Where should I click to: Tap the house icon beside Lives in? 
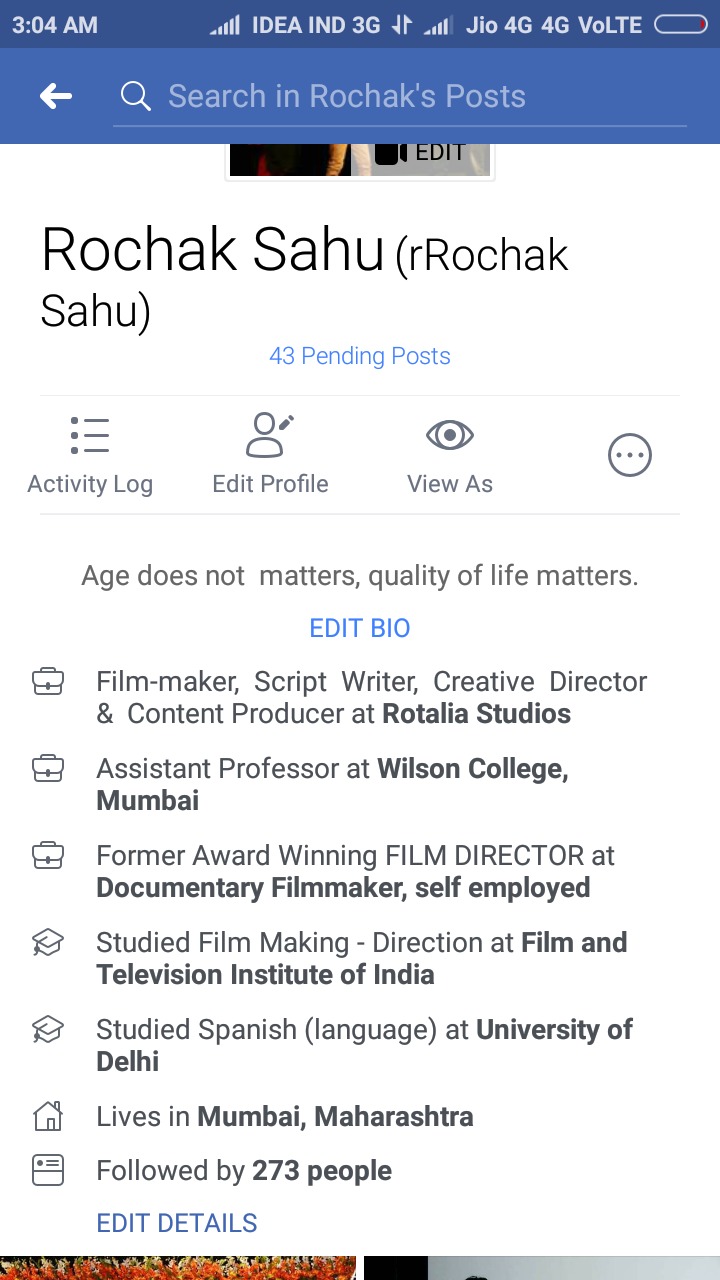(48, 1116)
